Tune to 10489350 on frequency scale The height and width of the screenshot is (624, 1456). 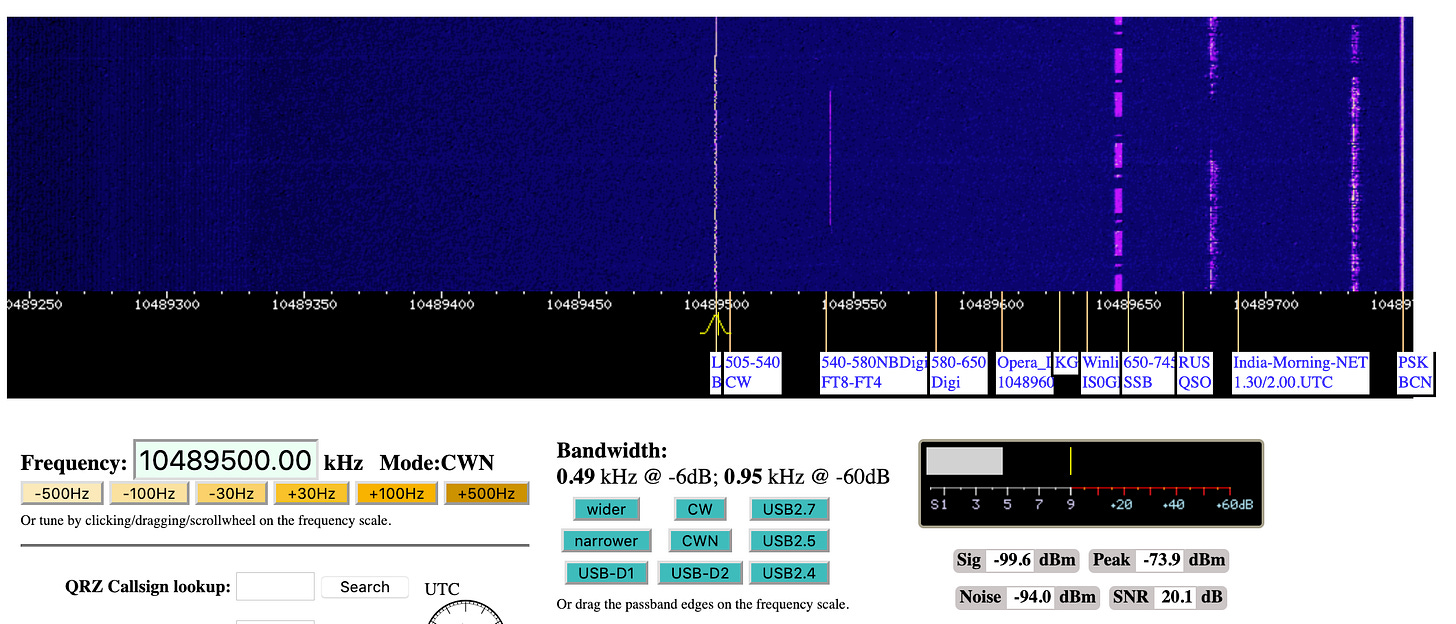(304, 304)
